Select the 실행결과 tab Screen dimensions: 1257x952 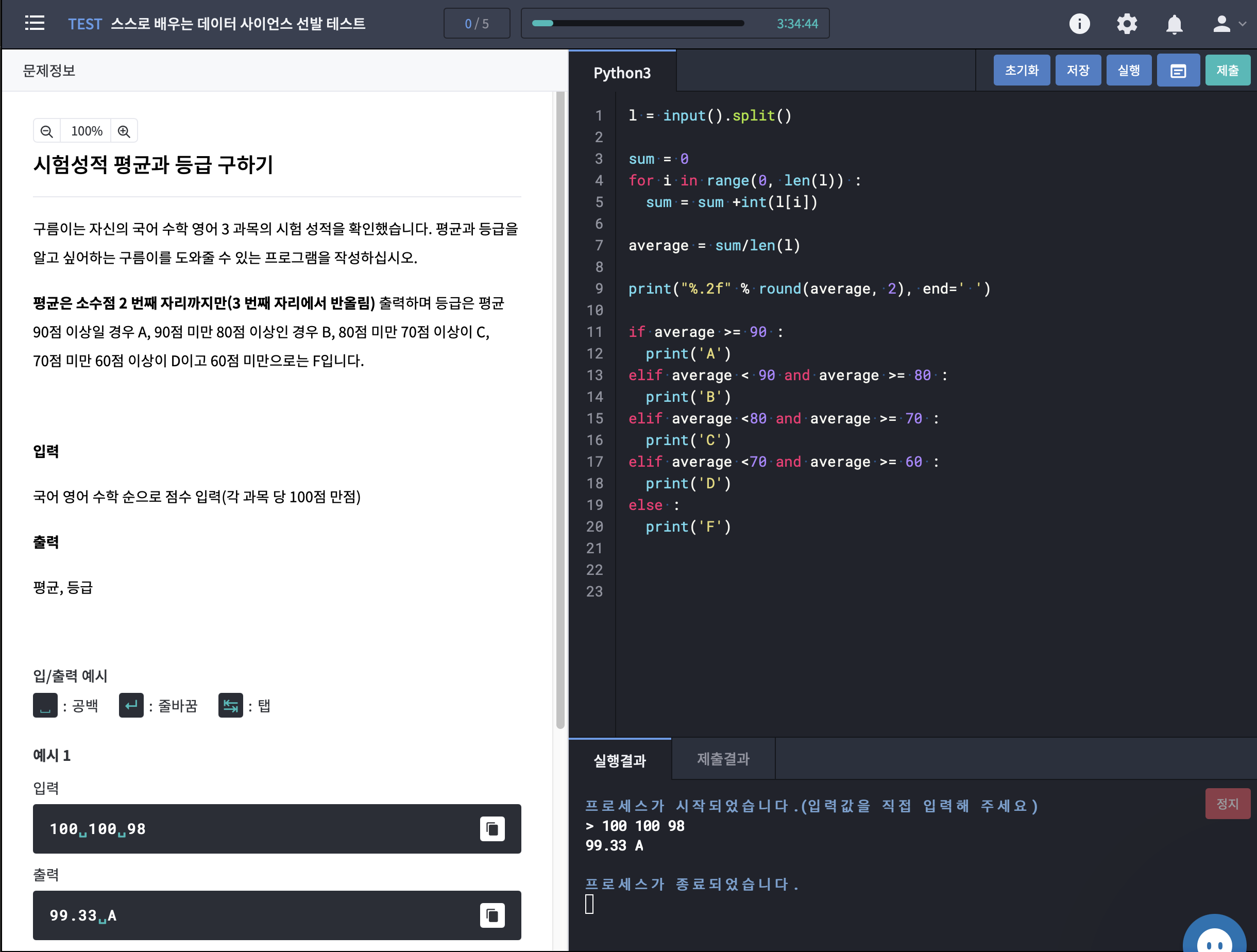tap(619, 760)
